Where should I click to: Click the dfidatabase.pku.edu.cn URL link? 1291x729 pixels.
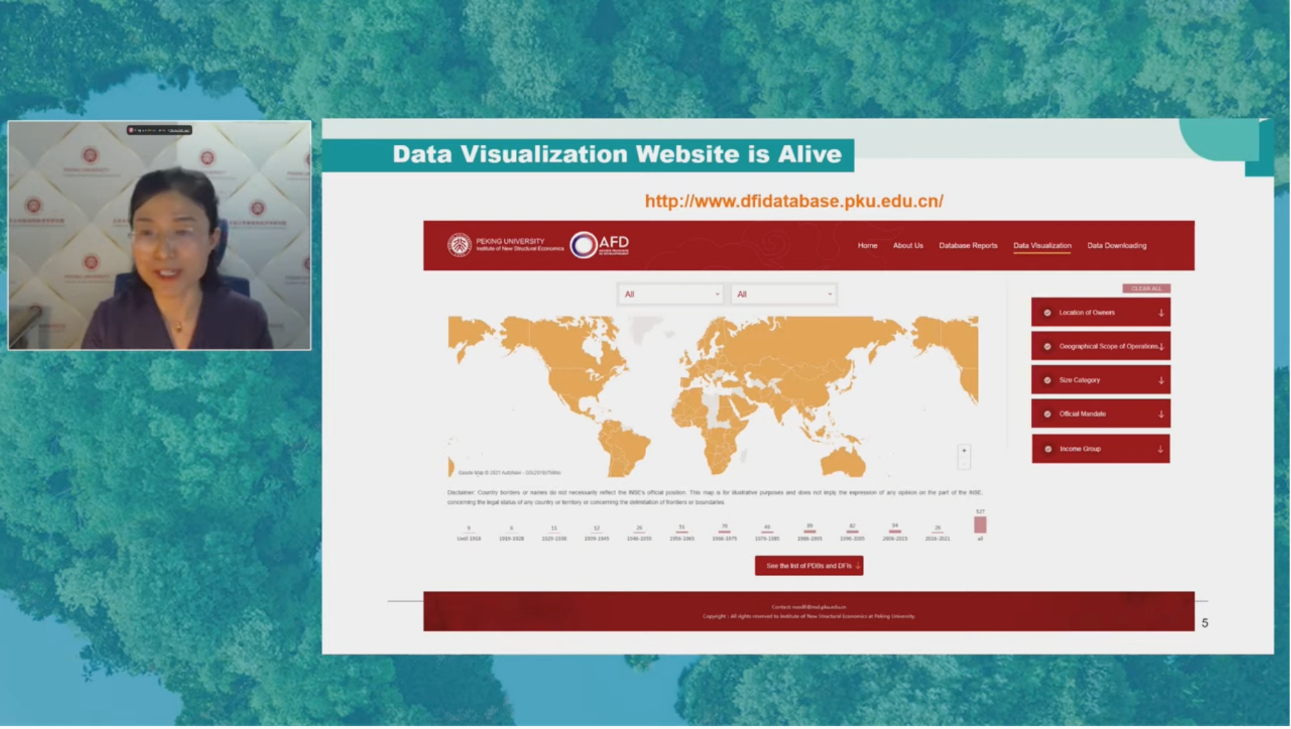click(x=794, y=201)
